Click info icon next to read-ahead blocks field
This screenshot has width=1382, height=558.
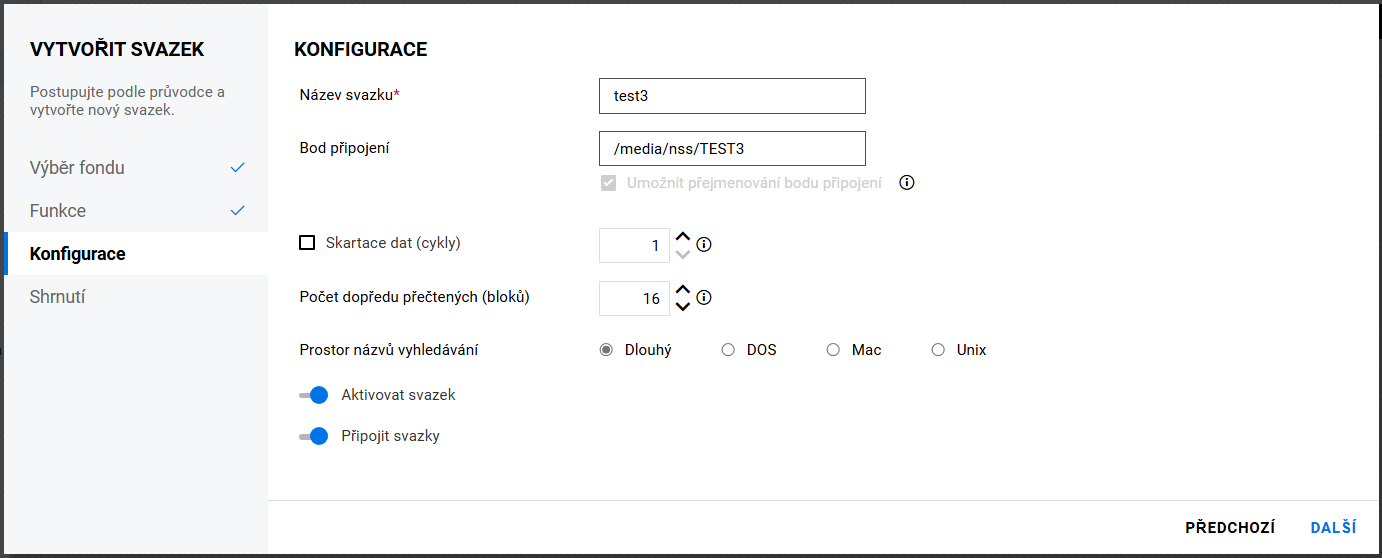click(704, 298)
